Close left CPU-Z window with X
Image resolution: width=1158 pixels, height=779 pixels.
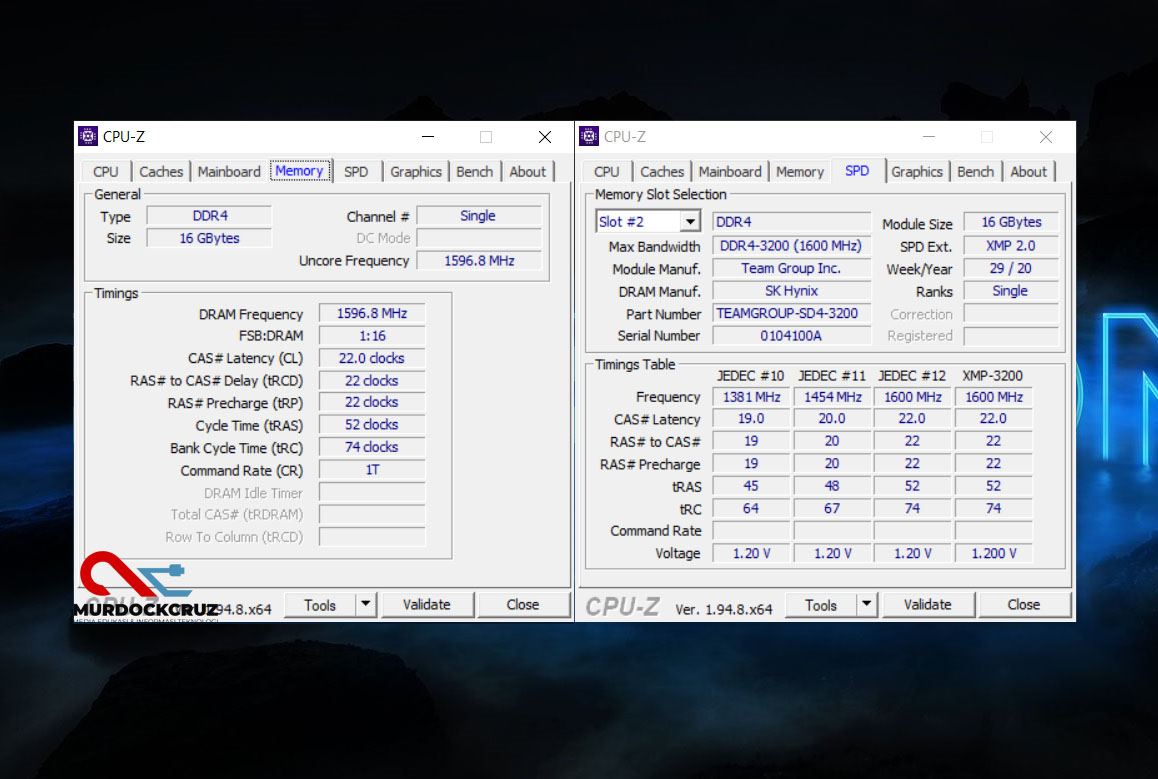click(x=545, y=137)
